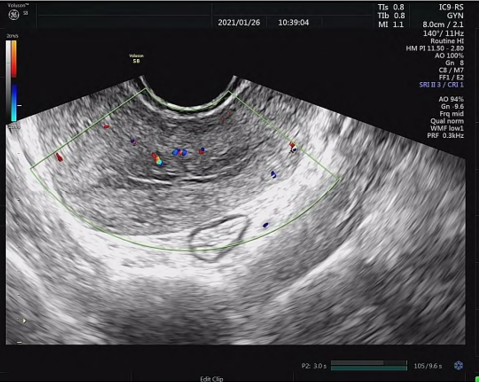
Task: Click the P2: 3.0 s clip setting
Action: point(314,366)
